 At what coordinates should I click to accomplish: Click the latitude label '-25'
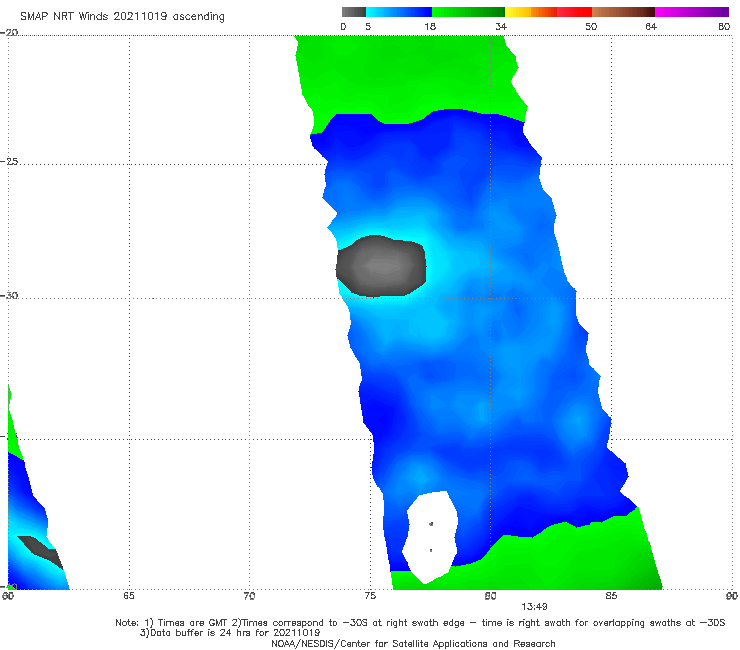click(9, 161)
